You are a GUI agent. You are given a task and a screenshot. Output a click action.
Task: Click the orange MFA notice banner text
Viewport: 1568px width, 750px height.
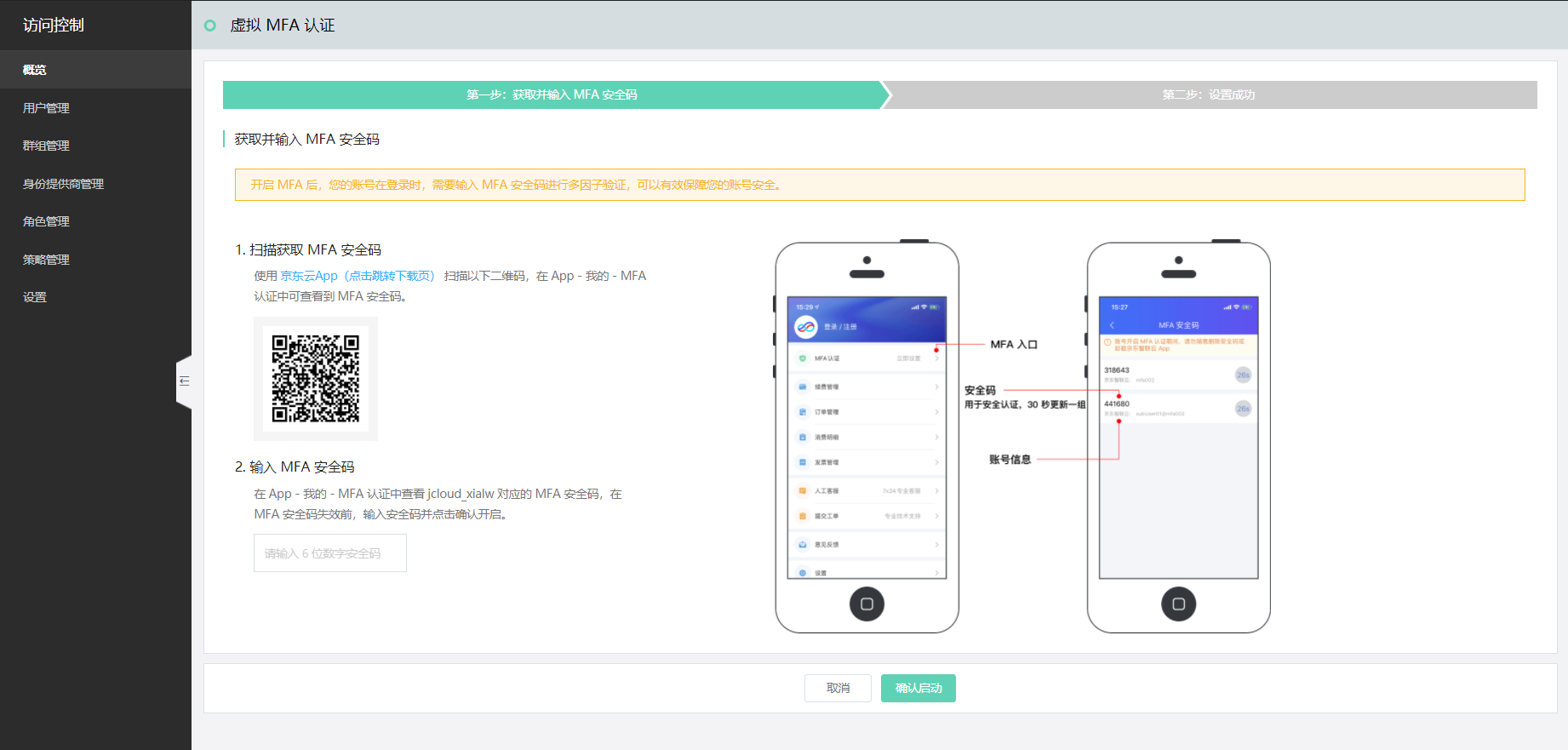point(516,185)
